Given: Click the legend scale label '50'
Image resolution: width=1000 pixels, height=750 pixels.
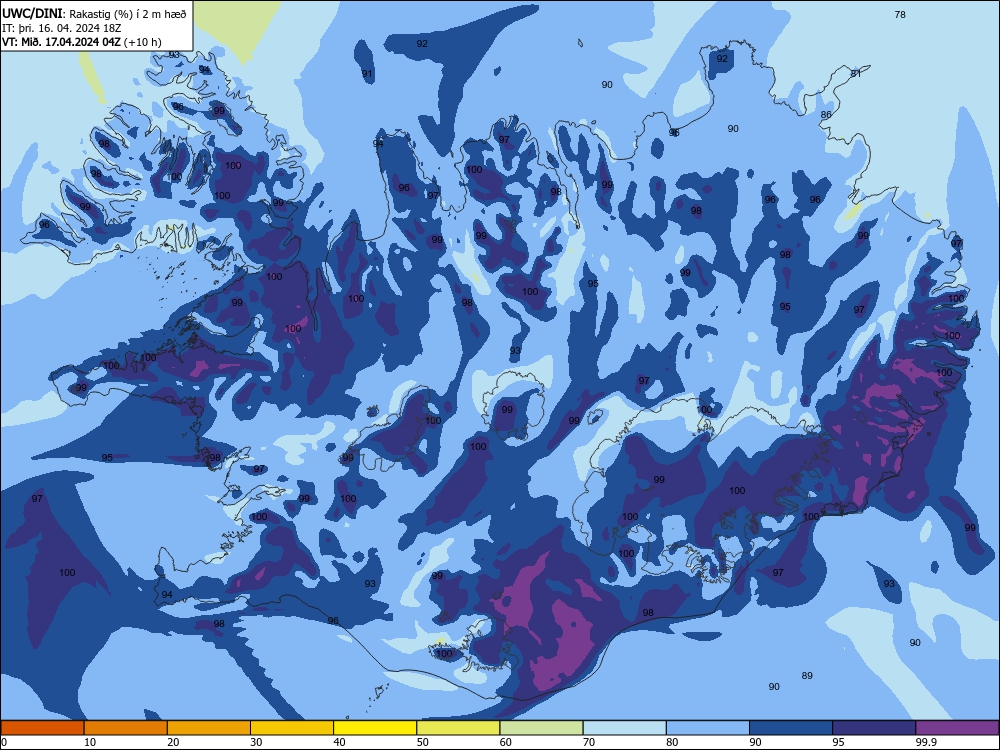Looking at the screenshot, I should pos(423,742).
